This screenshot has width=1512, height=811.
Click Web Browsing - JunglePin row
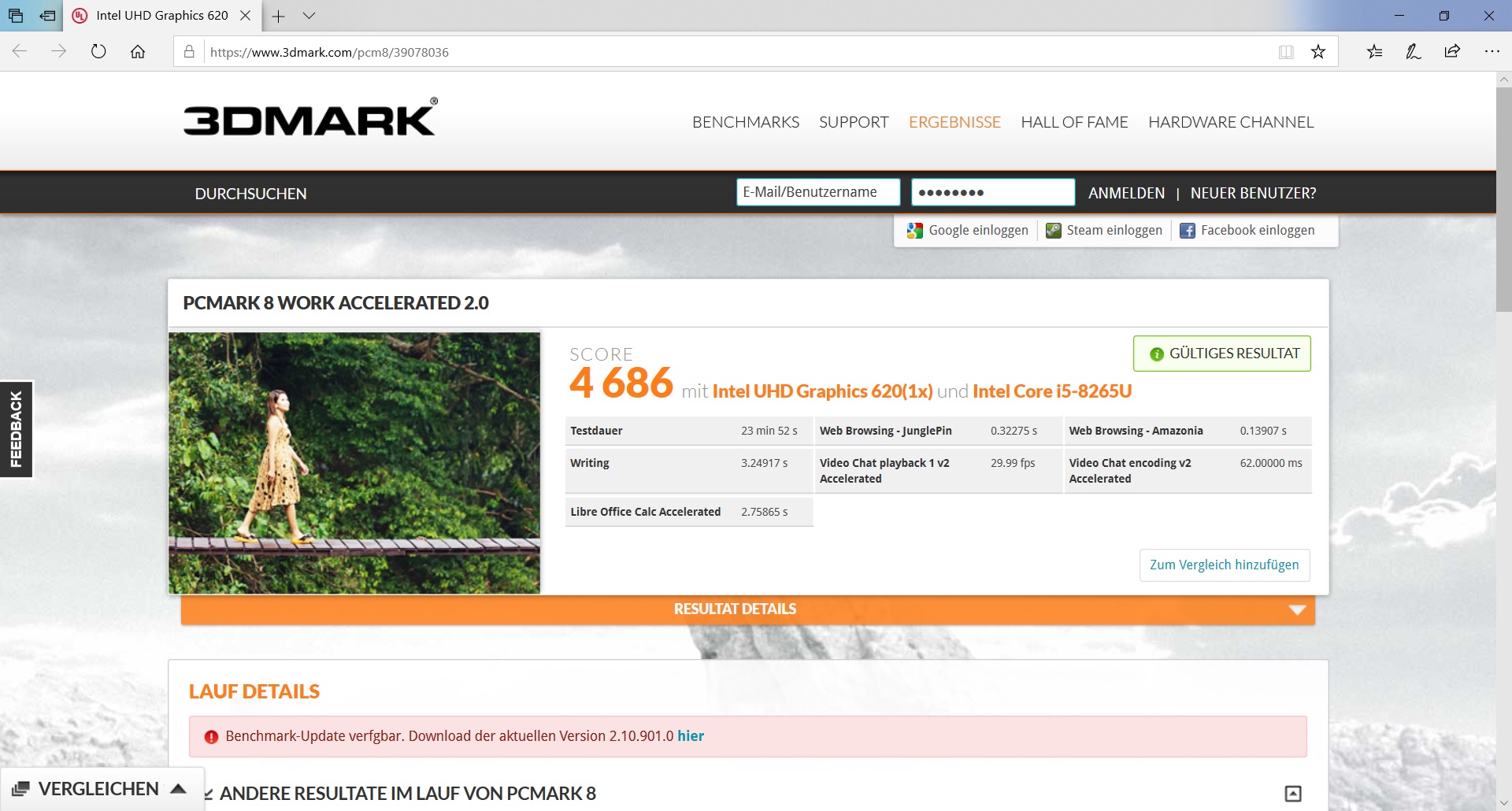tap(938, 431)
